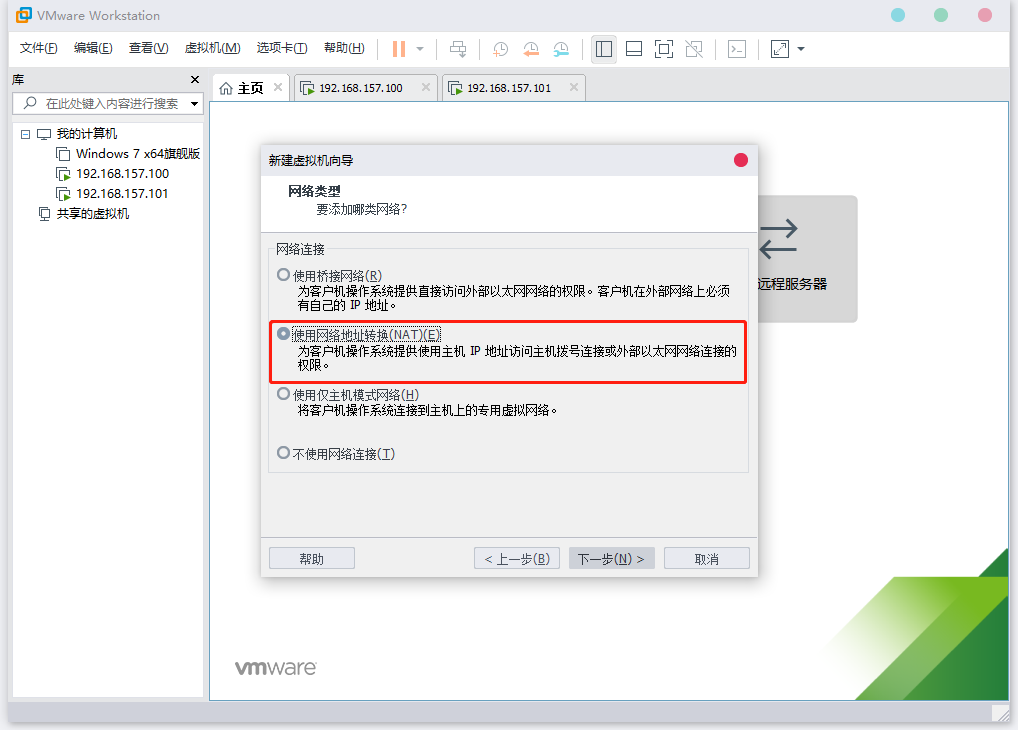Toggle the library sidebar view icon
Viewport: 1018px width, 730px height.
pyautogui.click(x=604, y=49)
